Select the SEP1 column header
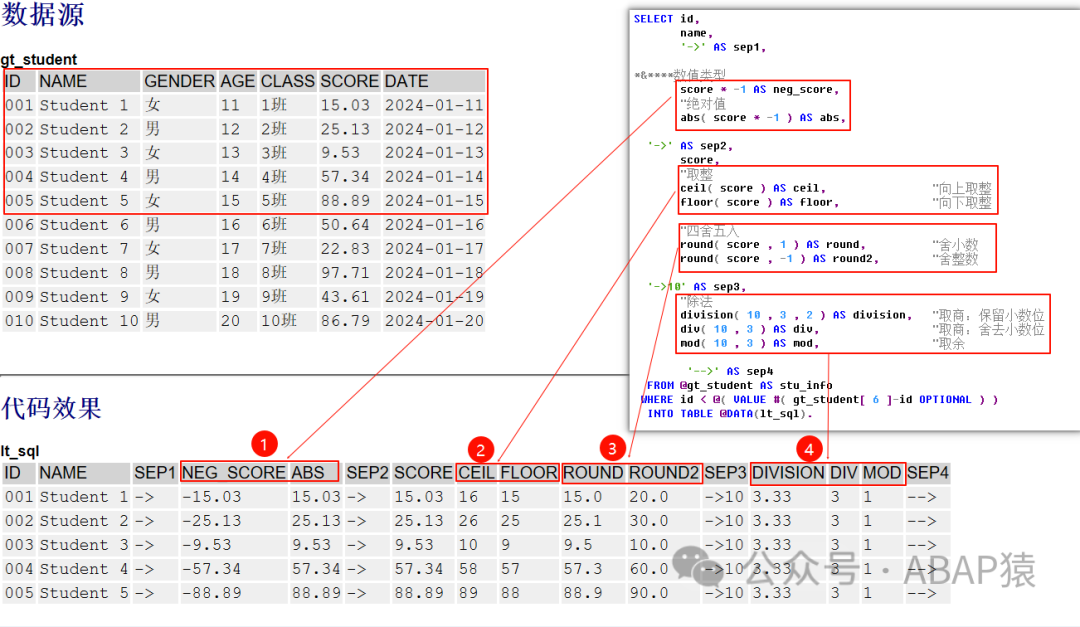Screen dimensions: 1080x627 155,473
